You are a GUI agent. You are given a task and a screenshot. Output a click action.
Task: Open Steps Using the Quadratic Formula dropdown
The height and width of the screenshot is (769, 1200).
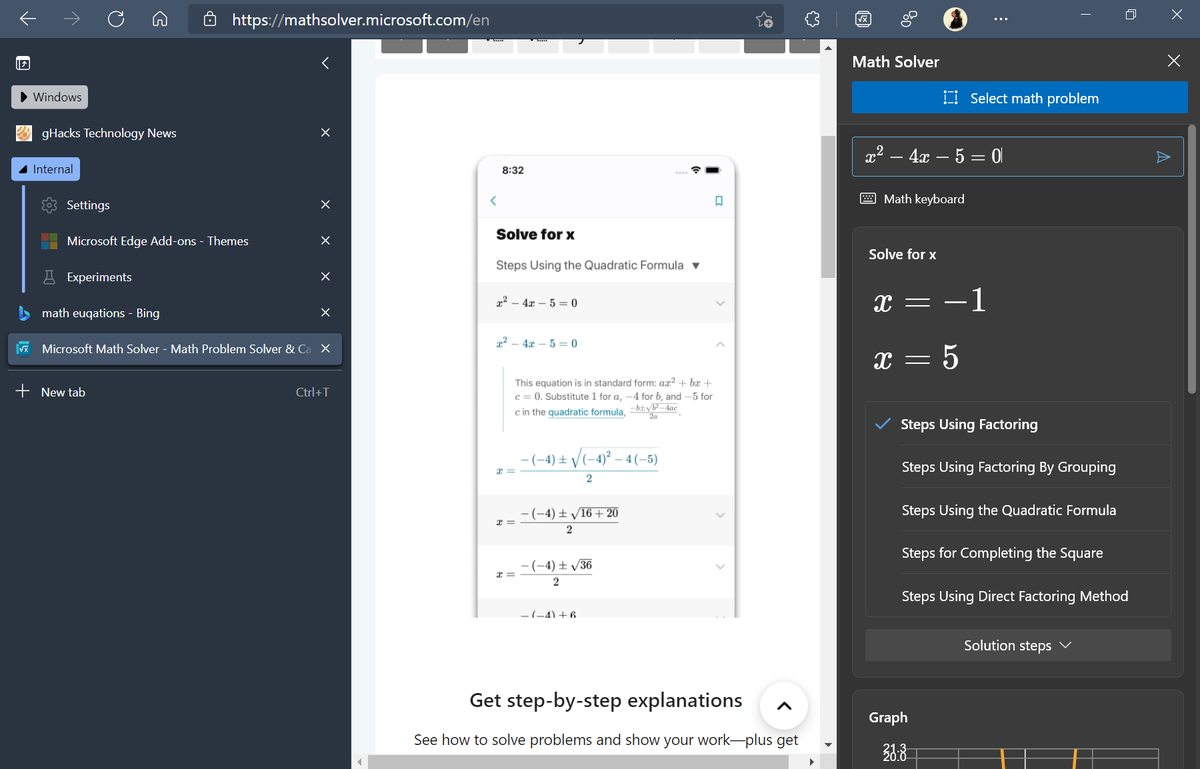597,265
